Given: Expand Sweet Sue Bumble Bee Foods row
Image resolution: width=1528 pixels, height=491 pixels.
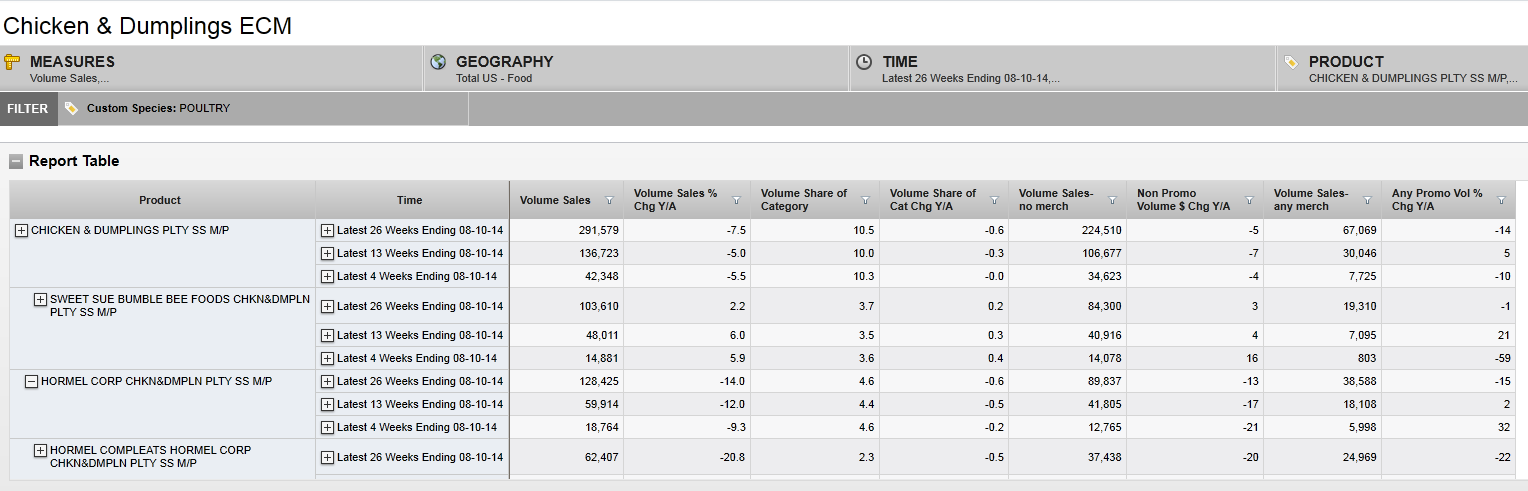Looking at the screenshot, I should [x=40, y=299].
